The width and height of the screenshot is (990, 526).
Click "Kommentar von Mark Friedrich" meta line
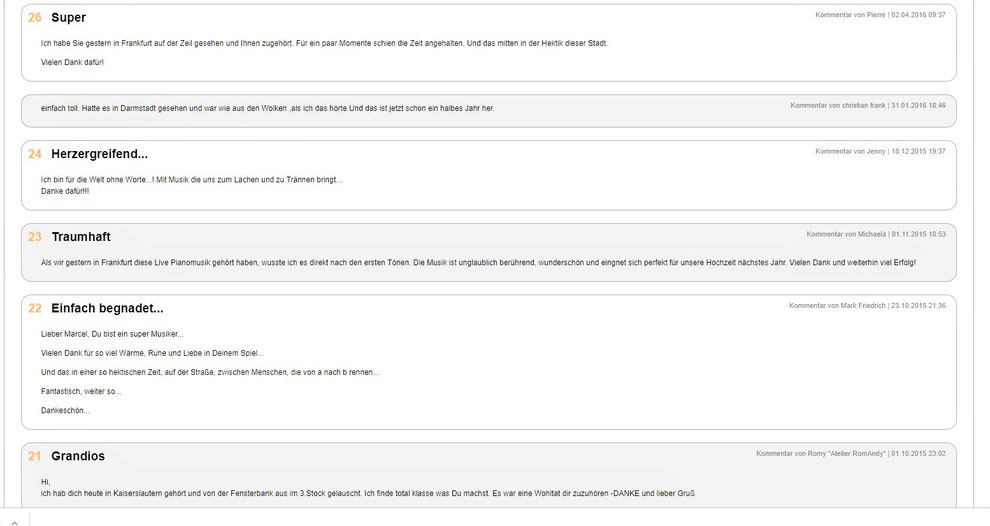point(868,305)
